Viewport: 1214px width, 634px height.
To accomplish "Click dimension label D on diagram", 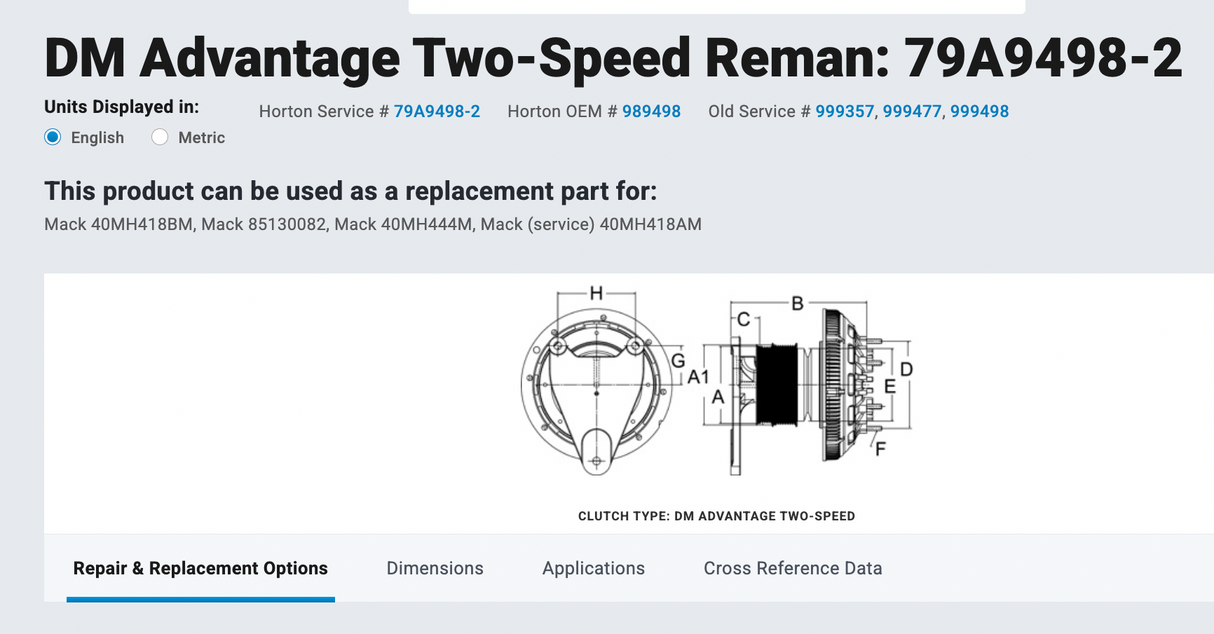I will pos(906,369).
